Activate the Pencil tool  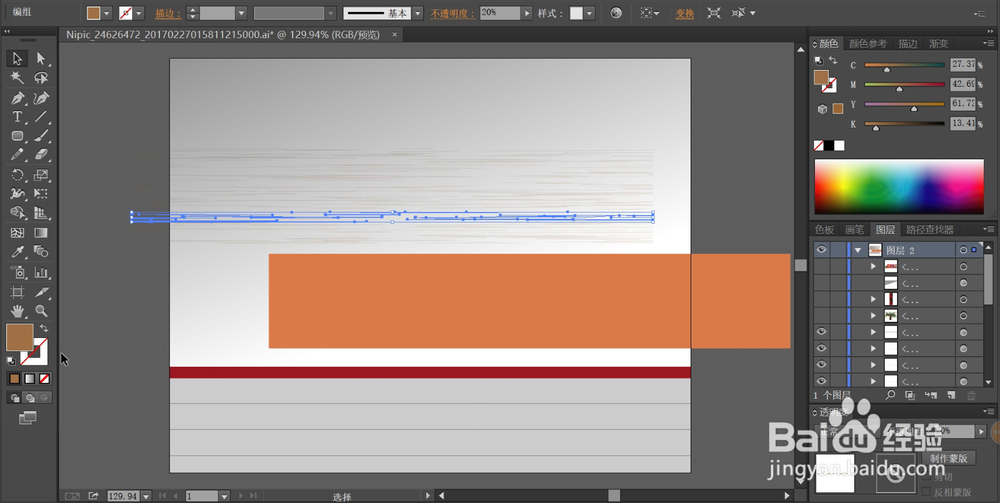[x=17, y=155]
